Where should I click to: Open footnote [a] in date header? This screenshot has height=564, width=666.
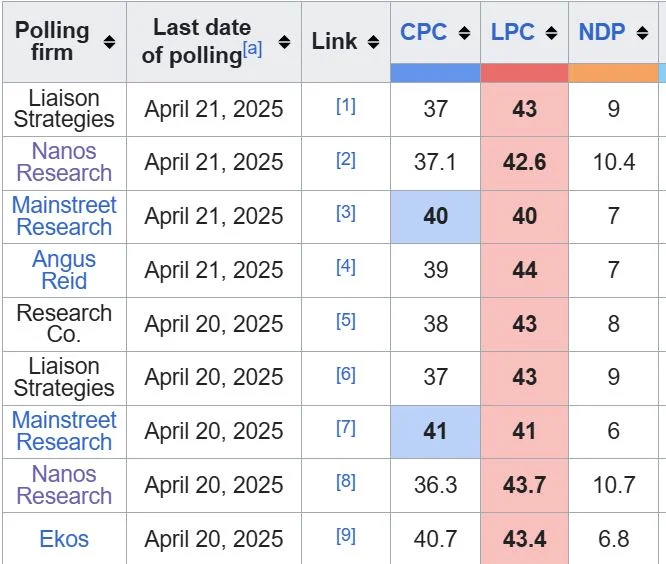pos(252,47)
